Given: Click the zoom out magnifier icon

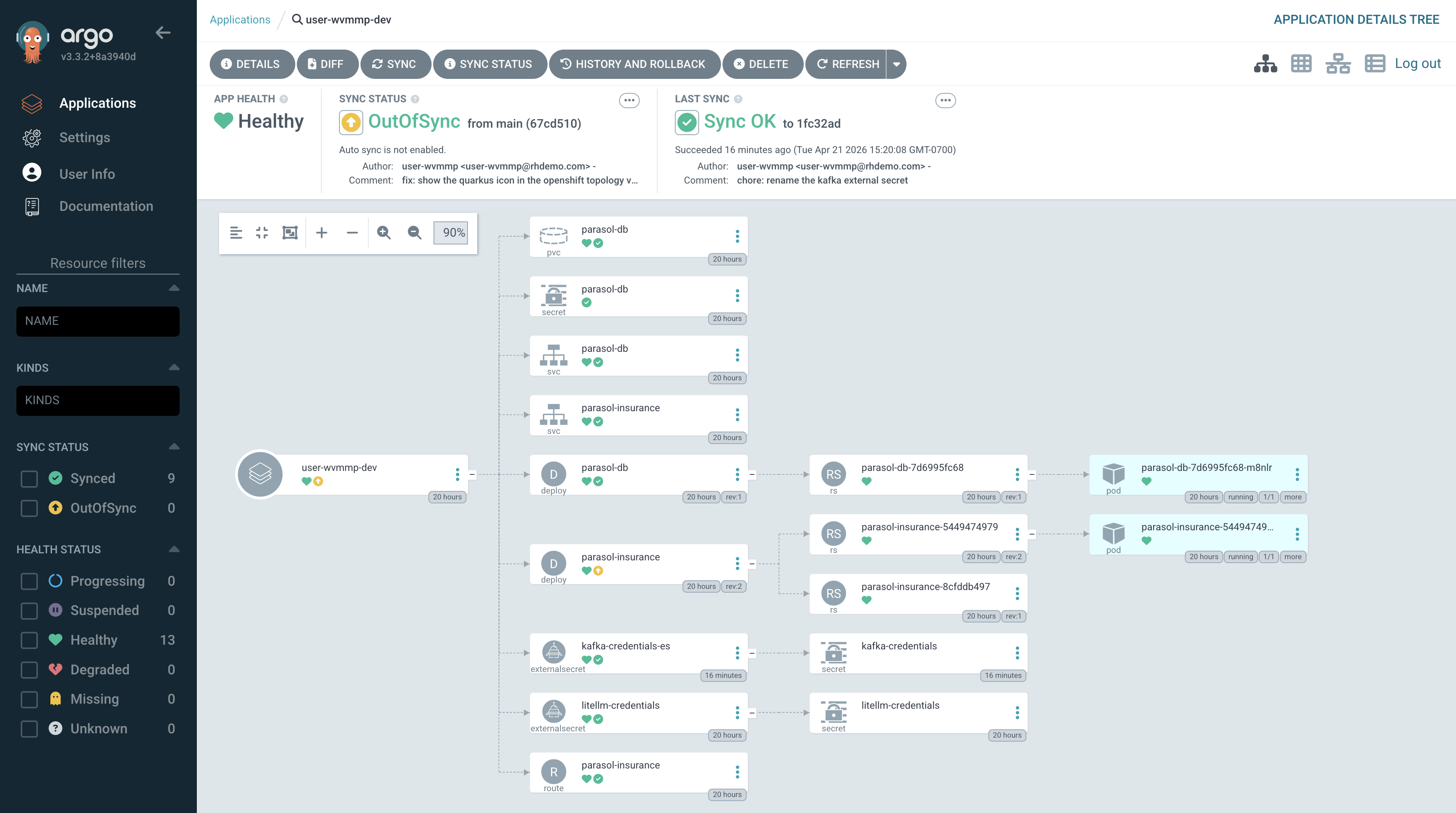Looking at the screenshot, I should point(414,233).
